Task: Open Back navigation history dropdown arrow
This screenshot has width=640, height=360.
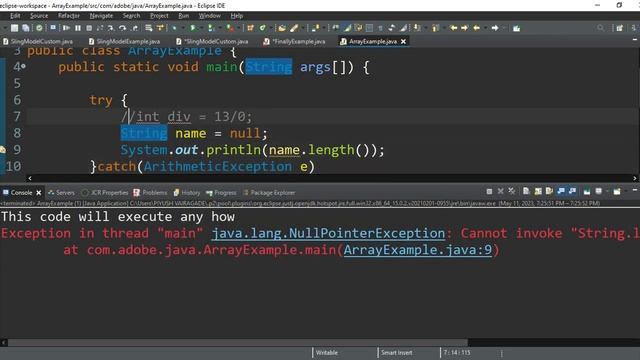Action: [x=486, y=28]
